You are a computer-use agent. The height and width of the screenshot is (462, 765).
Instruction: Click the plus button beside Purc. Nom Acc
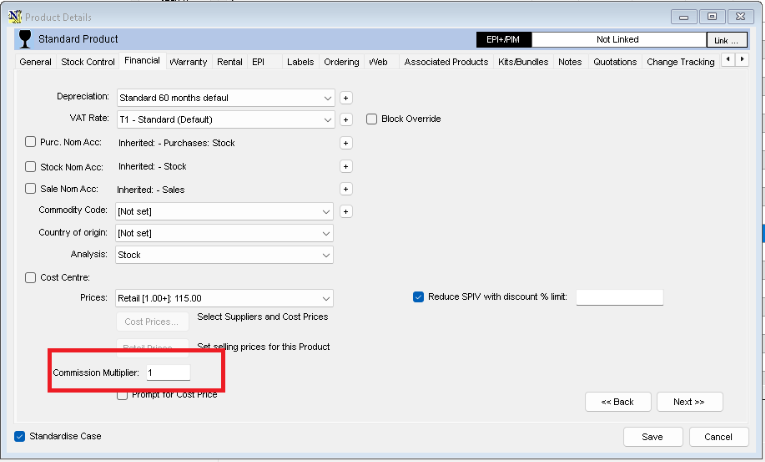pos(346,143)
